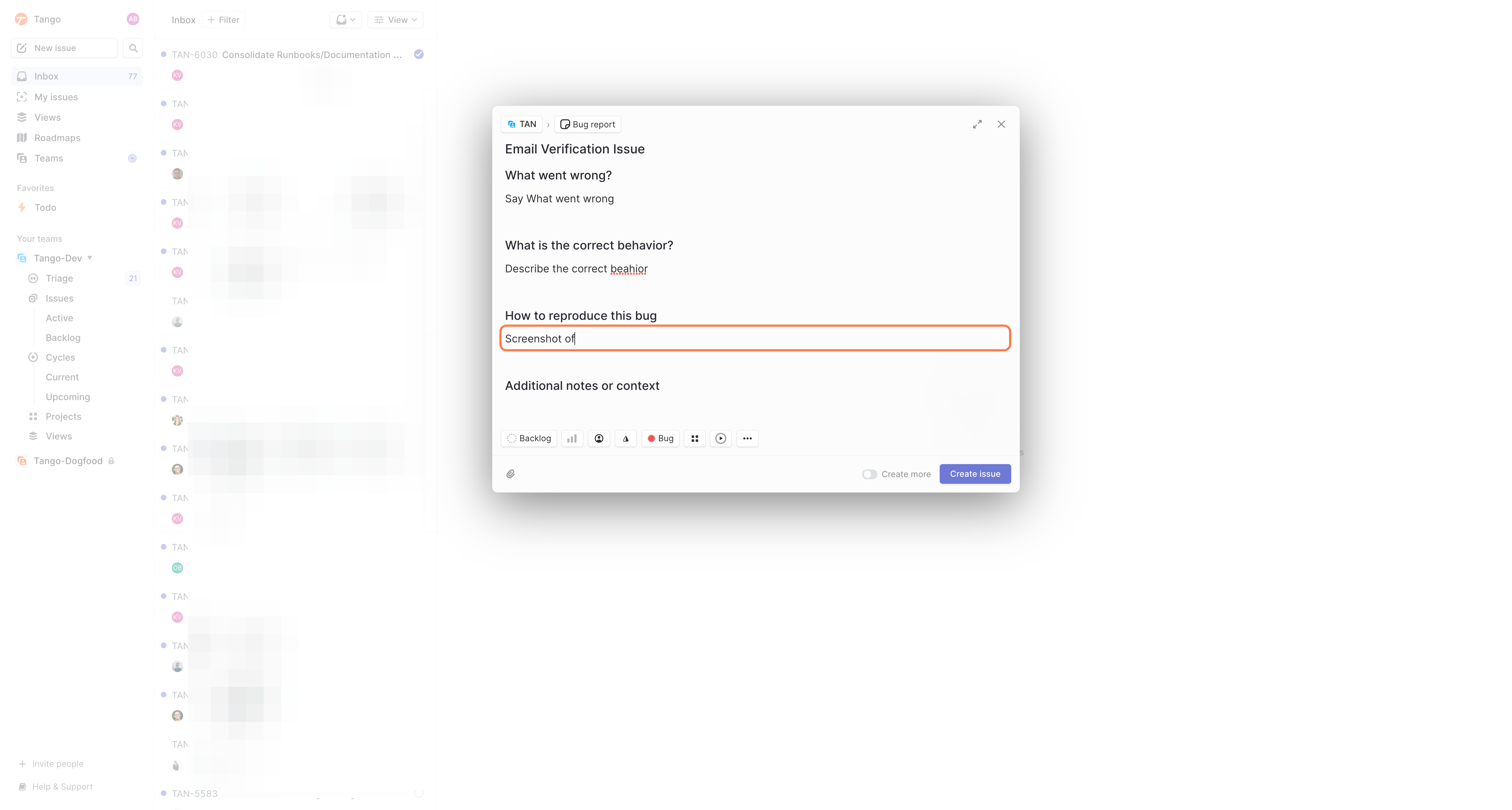
Task: Change the TAN team selector
Action: pyautogui.click(x=522, y=125)
